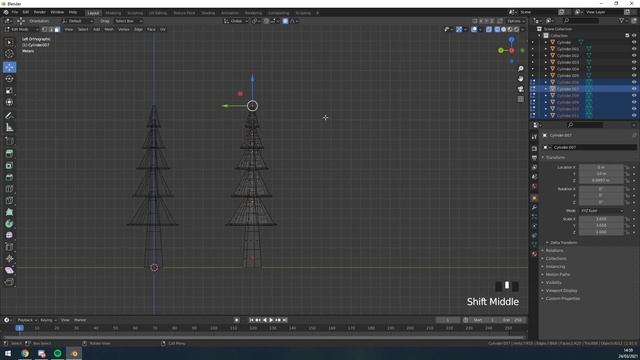Play the animation forward
Screen dimensions: 640x360
click(x=271, y=320)
